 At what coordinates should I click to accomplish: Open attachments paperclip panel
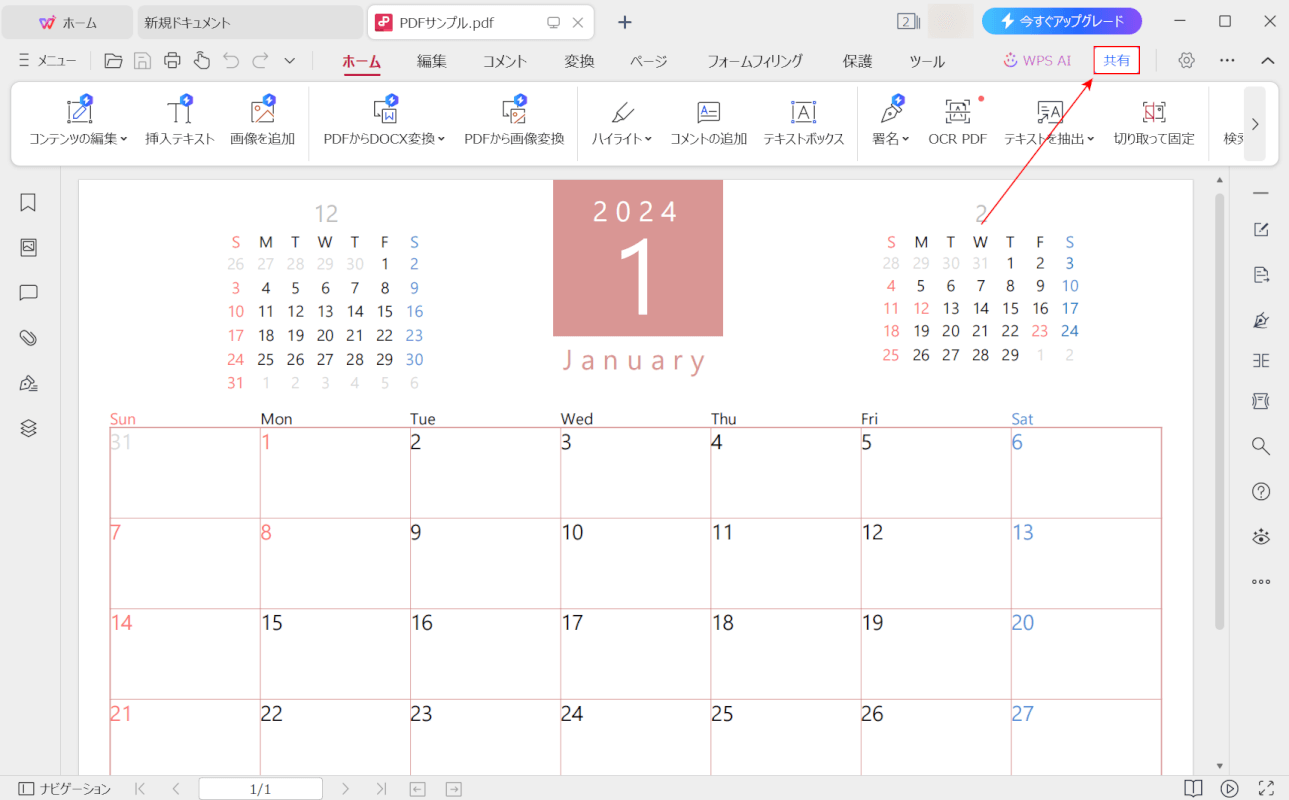coord(28,338)
